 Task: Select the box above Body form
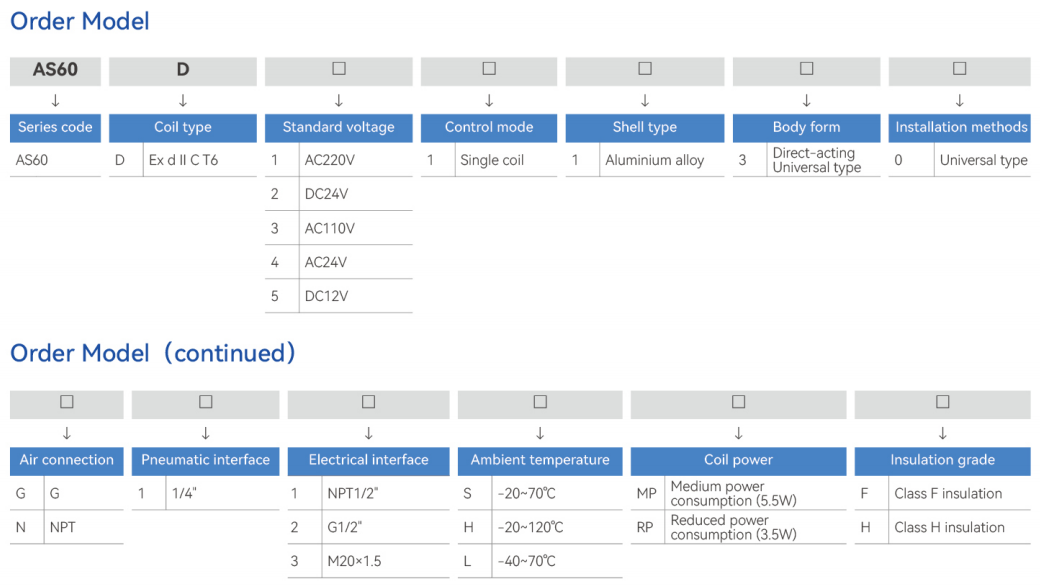click(x=807, y=68)
